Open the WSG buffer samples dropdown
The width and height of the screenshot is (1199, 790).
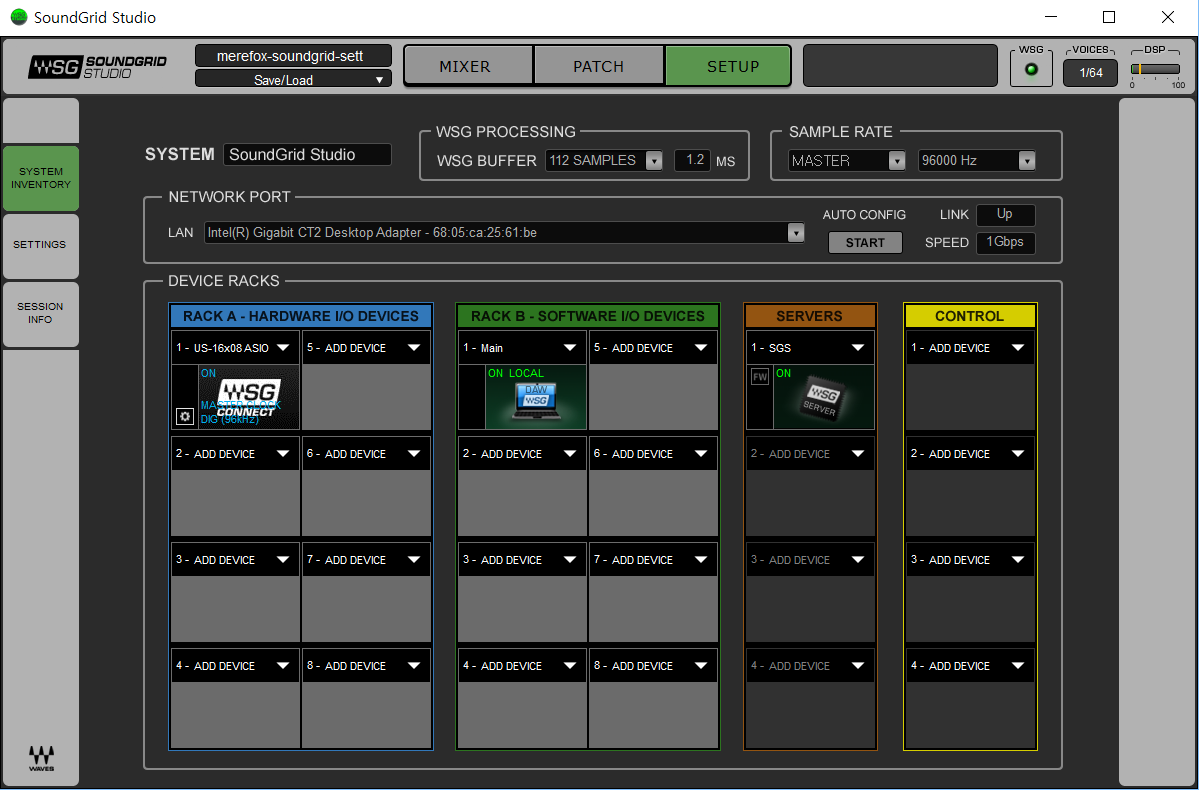[604, 161]
